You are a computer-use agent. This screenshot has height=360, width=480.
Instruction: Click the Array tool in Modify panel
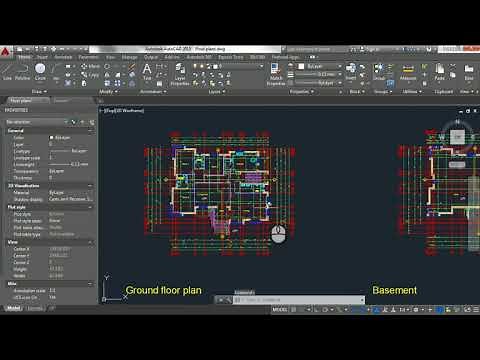117,83
